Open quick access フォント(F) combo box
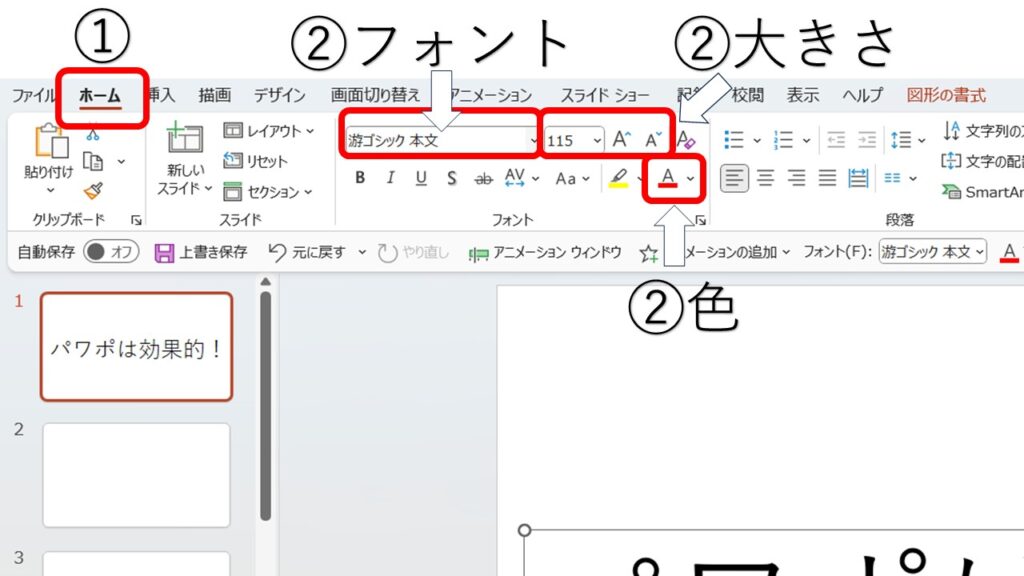Screen dimensions: 1024x576 [932, 251]
